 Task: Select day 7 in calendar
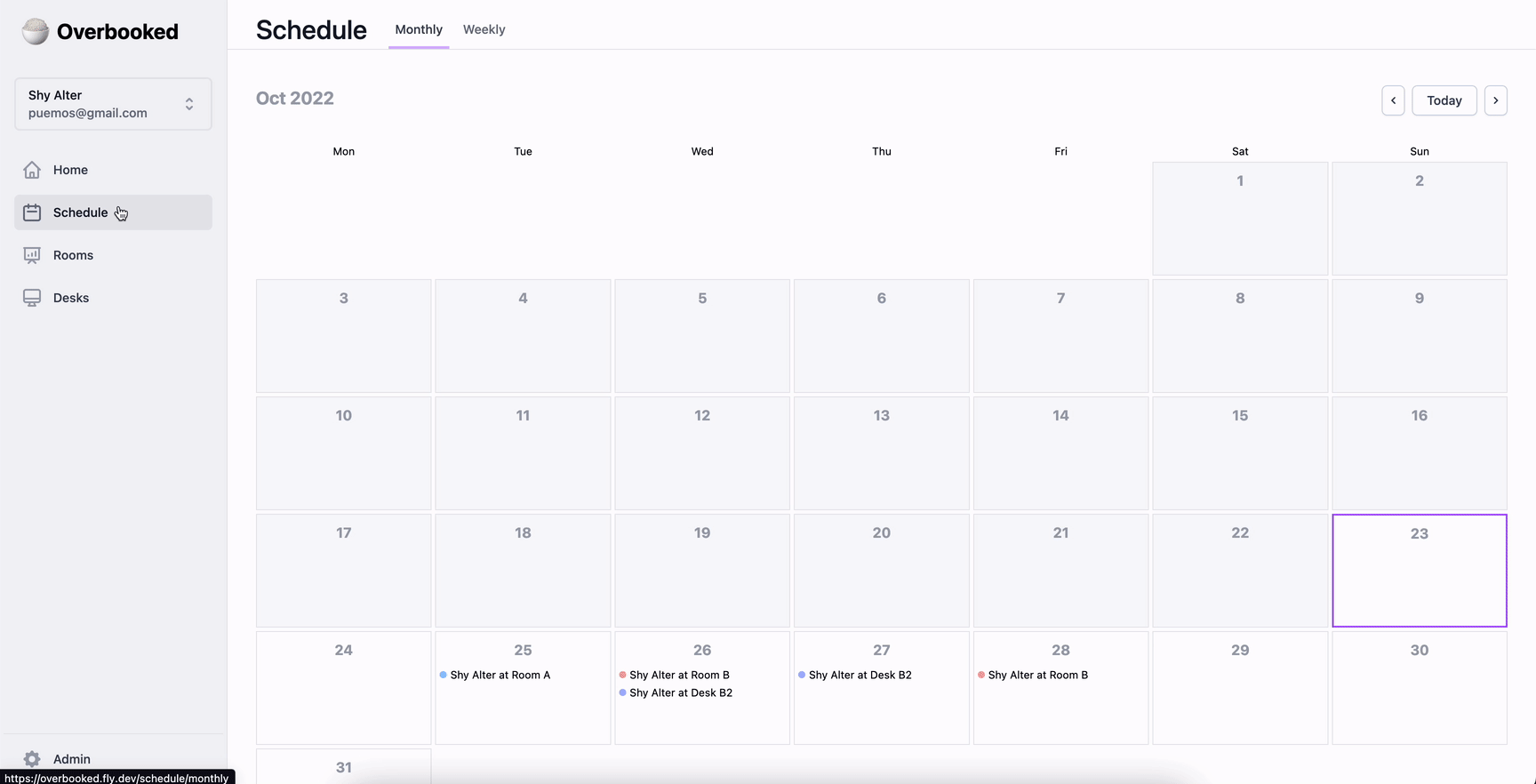click(1060, 336)
